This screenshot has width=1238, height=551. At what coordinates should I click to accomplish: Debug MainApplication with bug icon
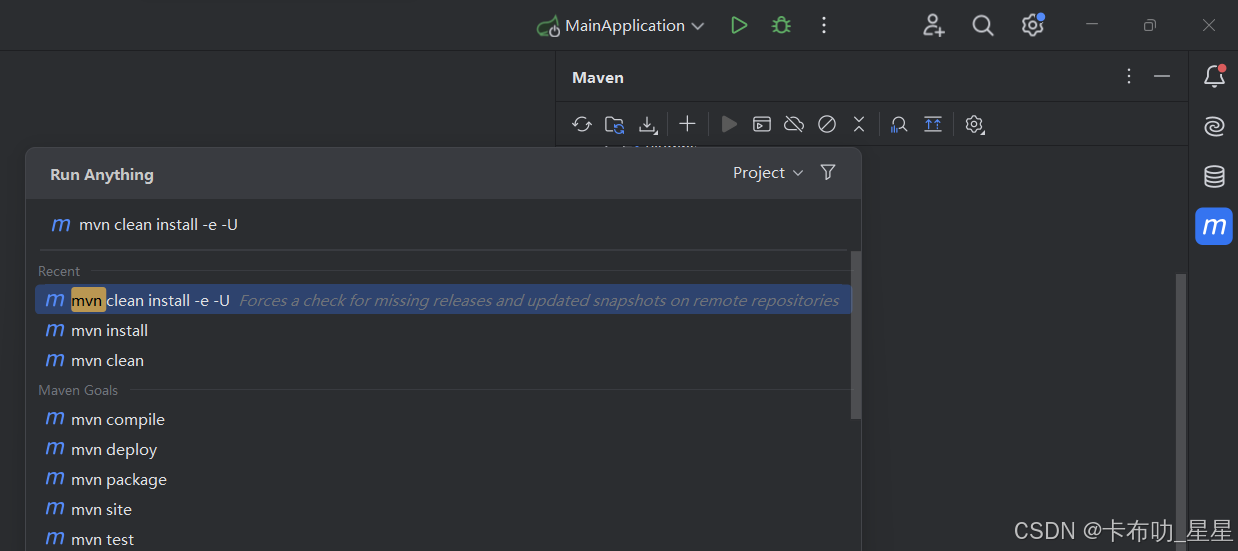pos(781,25)
